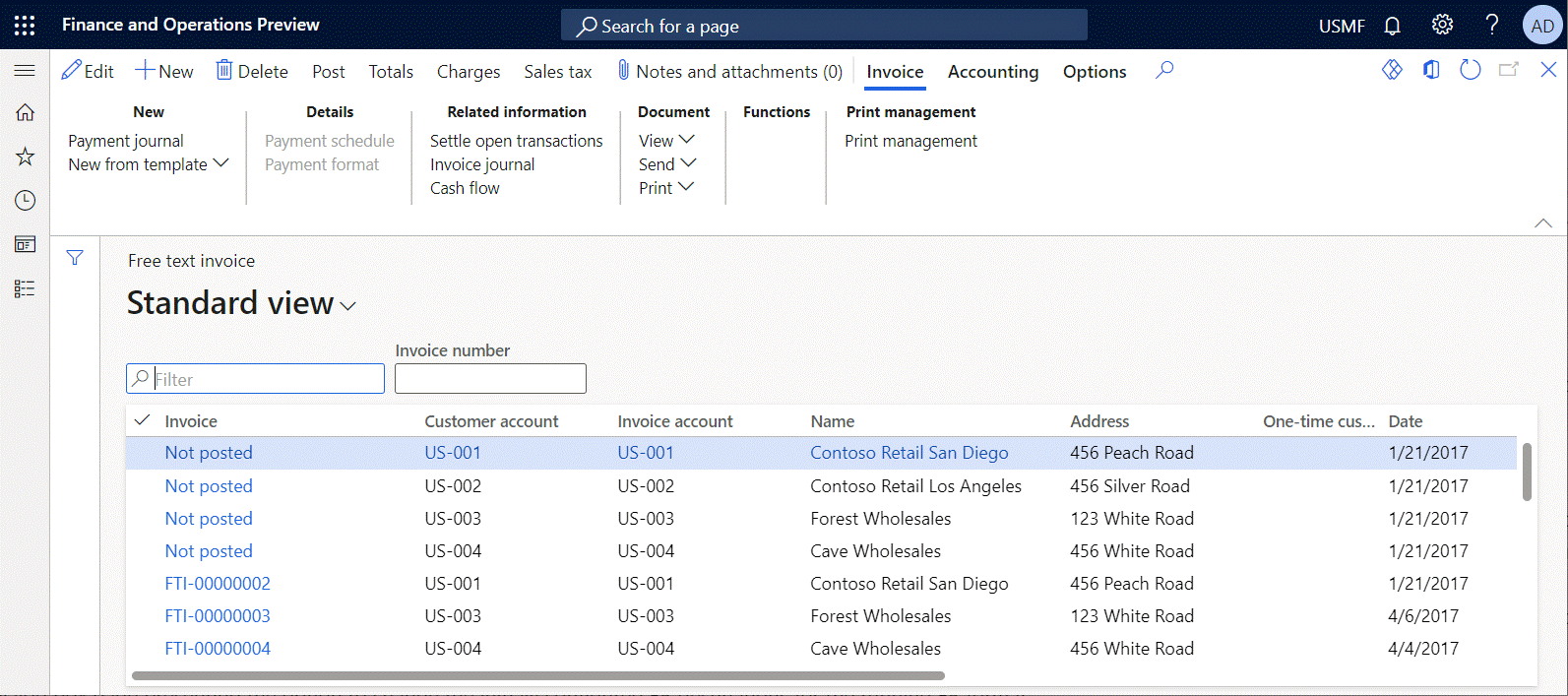
Task: Sort by Customer account column header
Action: point(491,421)
